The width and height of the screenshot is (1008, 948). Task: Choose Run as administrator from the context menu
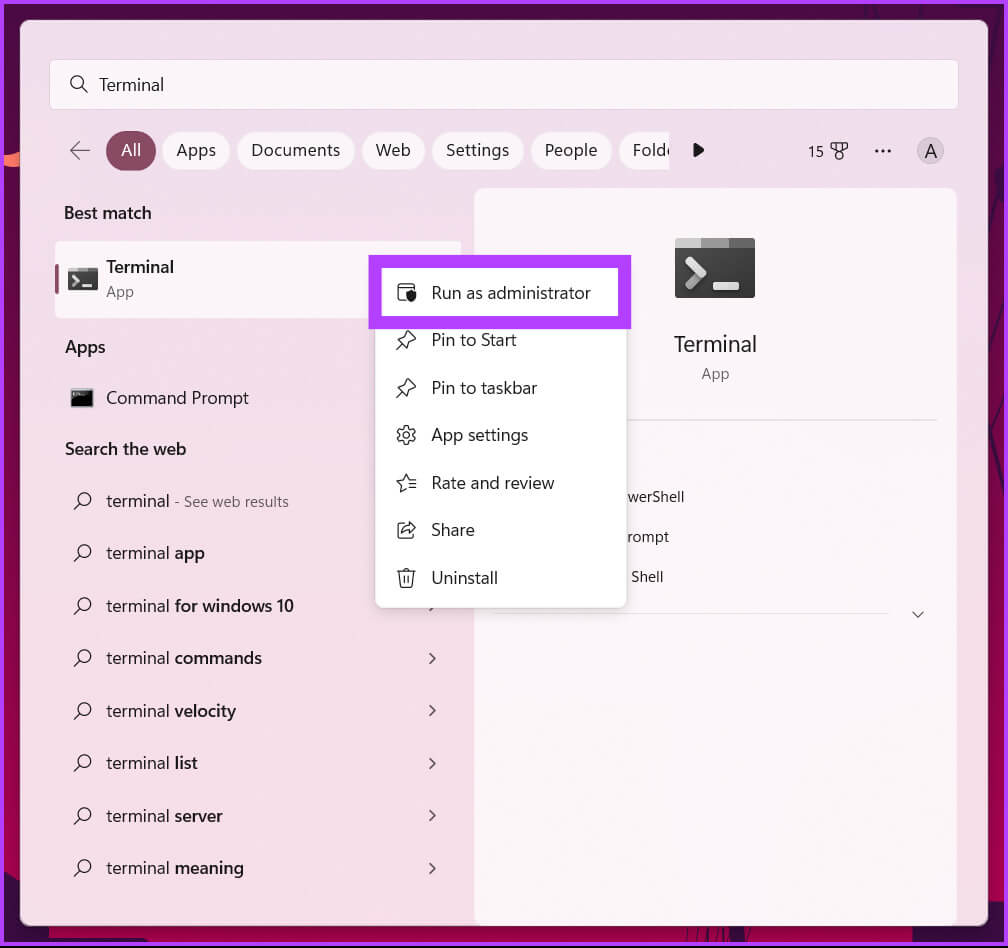pyautogui.click(x=500, y=292)
